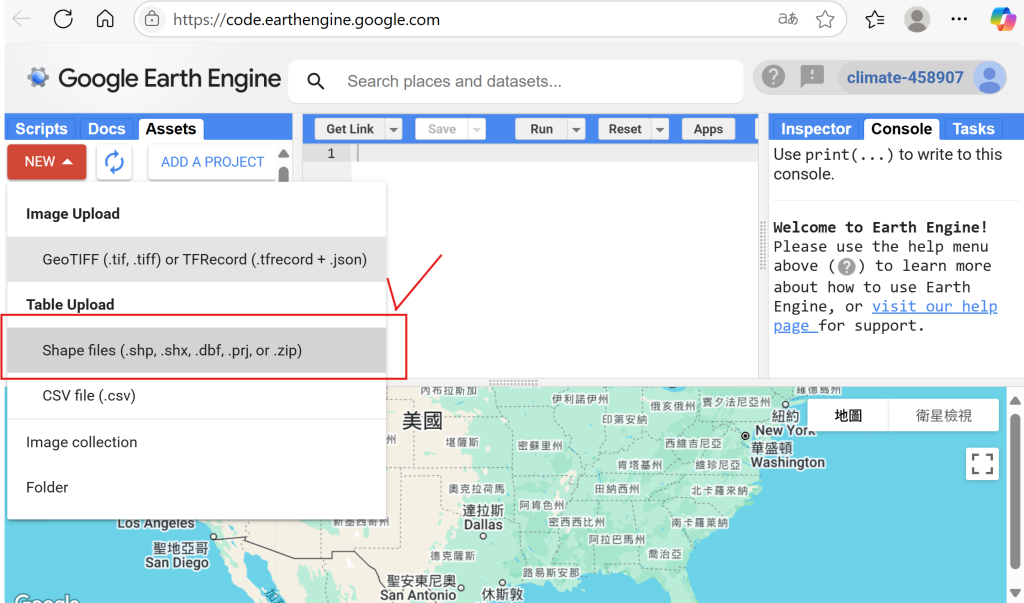The image size is (1024, 603).
Task: Click the San Diego label on the map
Action: pos(177,563)
